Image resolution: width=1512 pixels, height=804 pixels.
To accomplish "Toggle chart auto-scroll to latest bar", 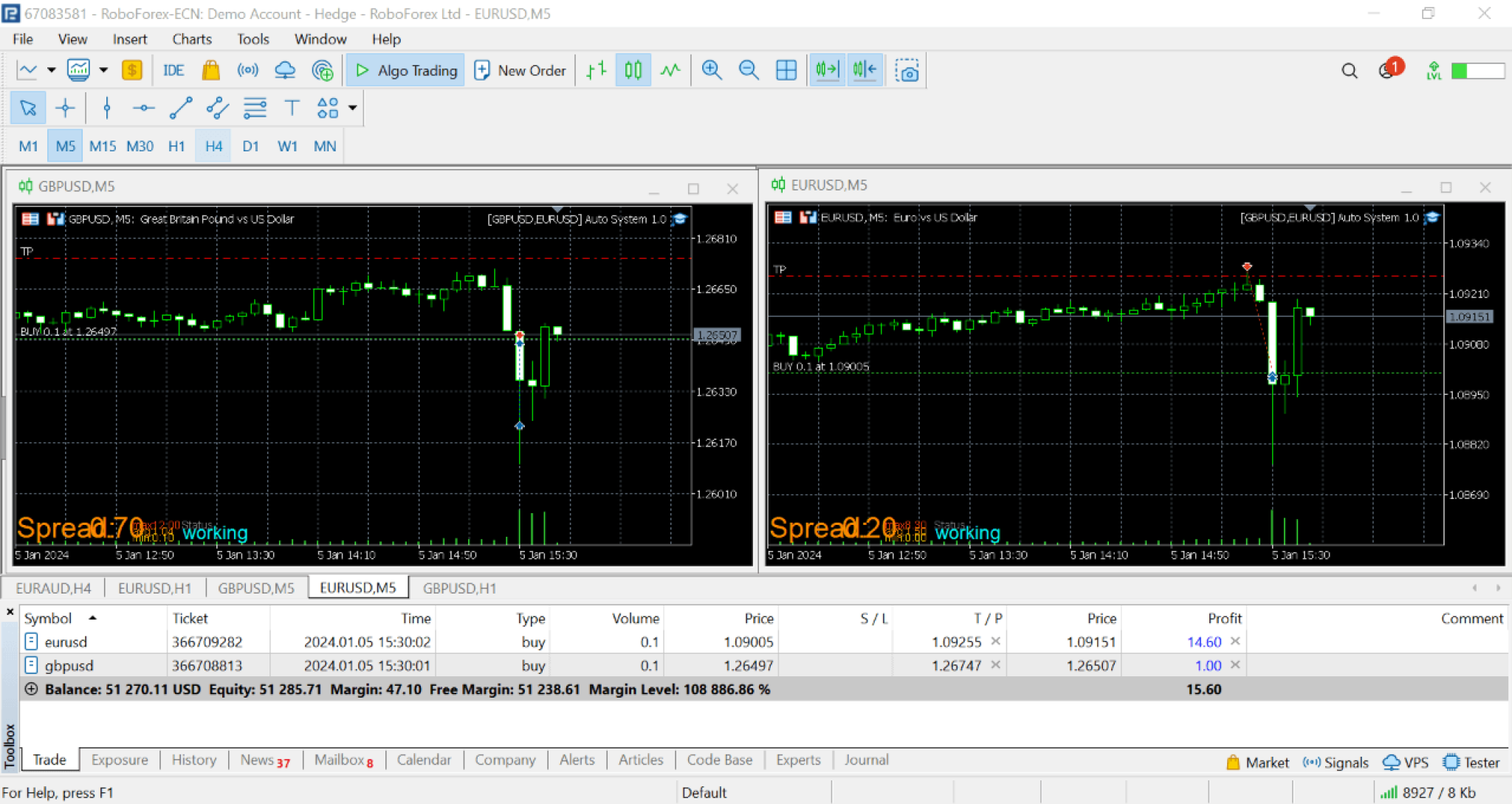I will (827, 70).
